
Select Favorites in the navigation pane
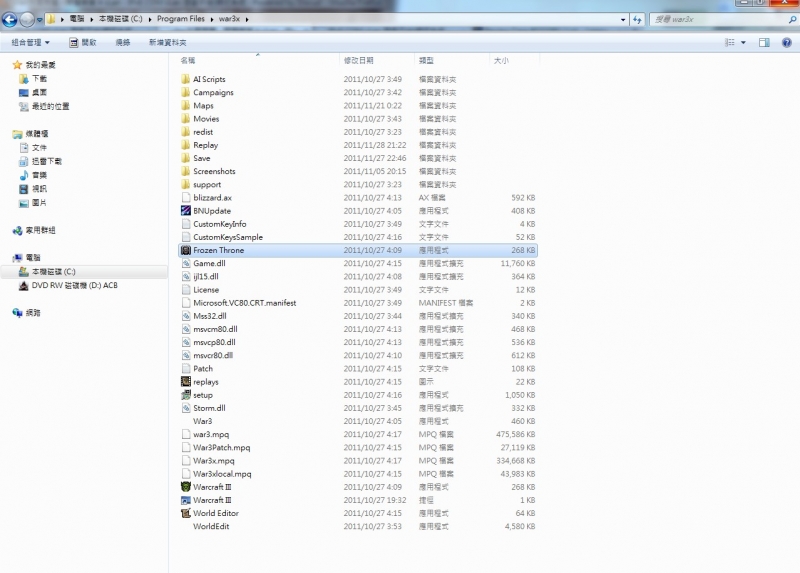(40, 65)
